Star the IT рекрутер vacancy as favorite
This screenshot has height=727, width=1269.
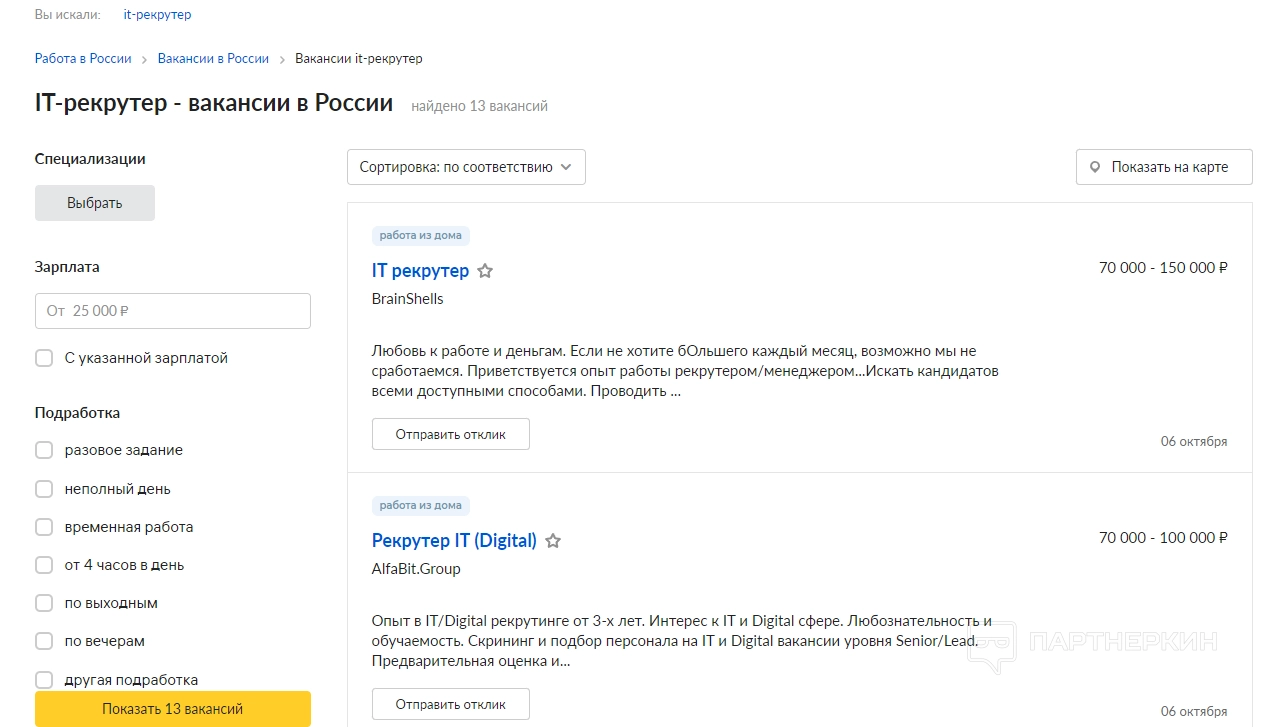[x=485, y=271]
